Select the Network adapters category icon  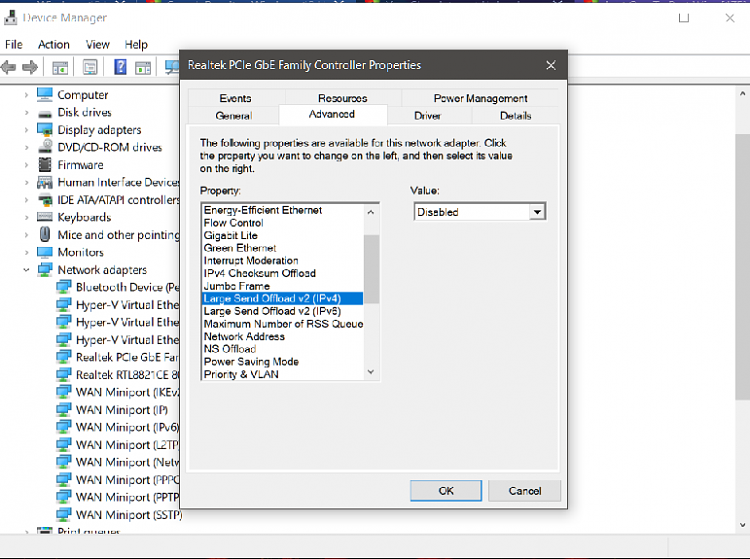(x=44, y=270)
